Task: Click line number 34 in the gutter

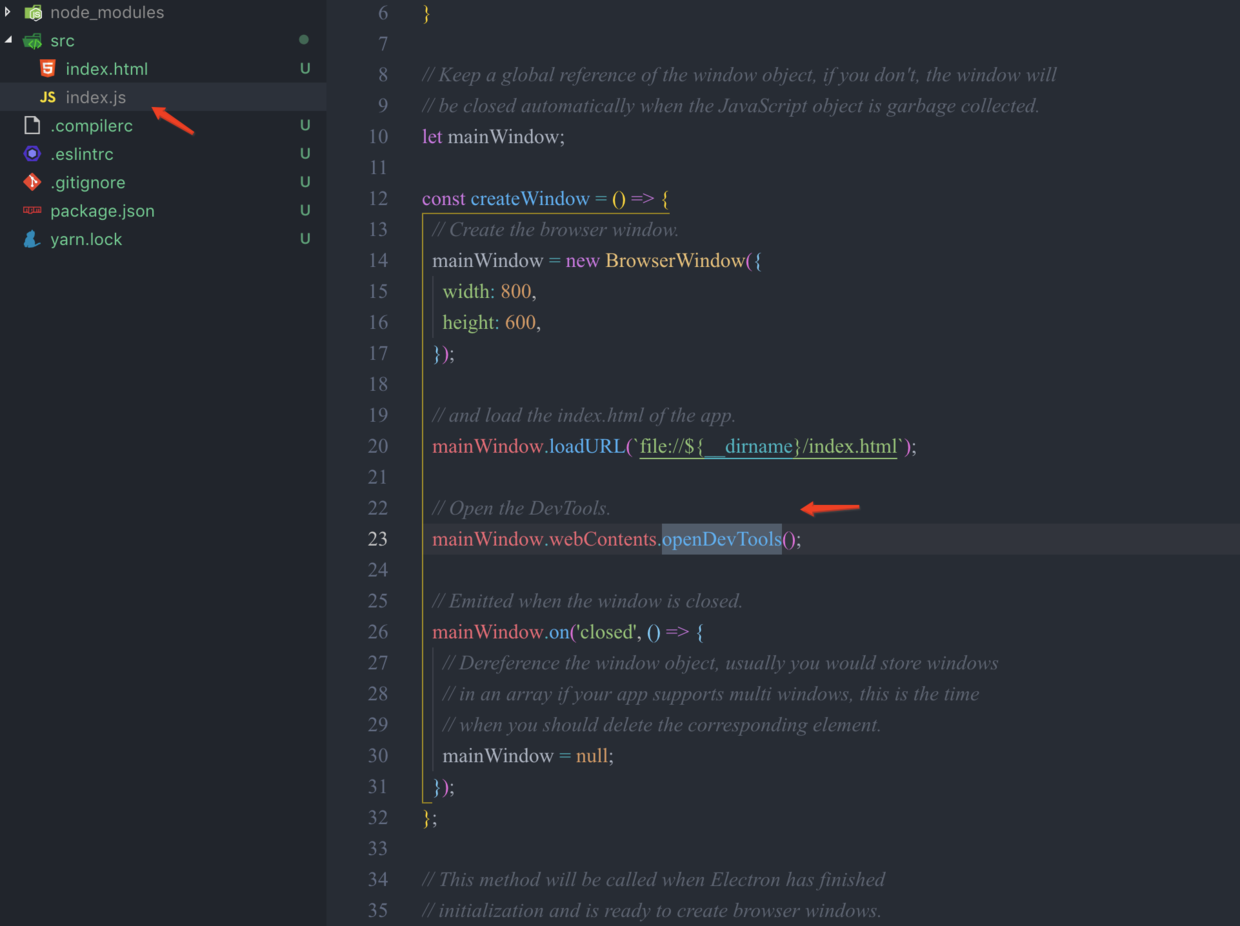Action: tap(377, 880)
